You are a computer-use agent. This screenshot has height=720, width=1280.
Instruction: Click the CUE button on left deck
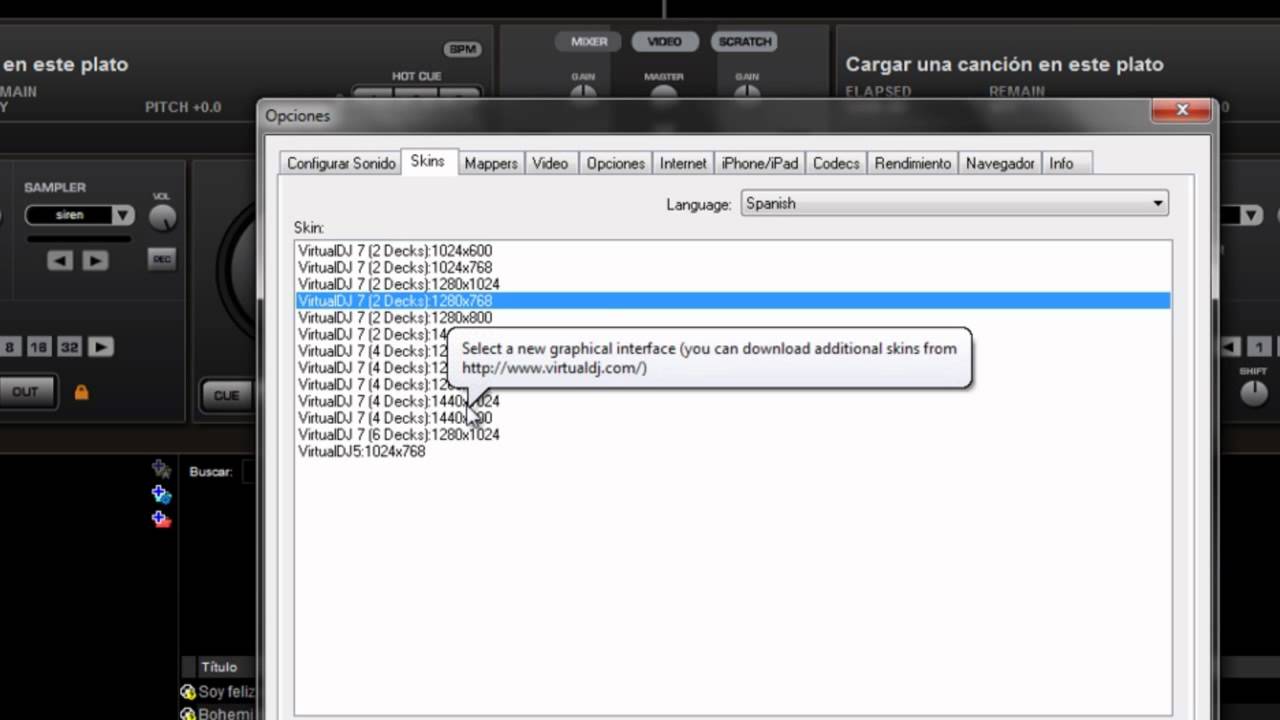[226, 395]
